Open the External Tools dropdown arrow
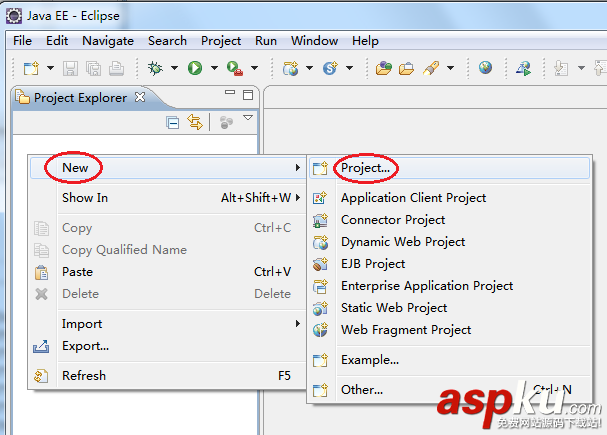This screenshot has width=607, height=435. click(x=254, y=68)
